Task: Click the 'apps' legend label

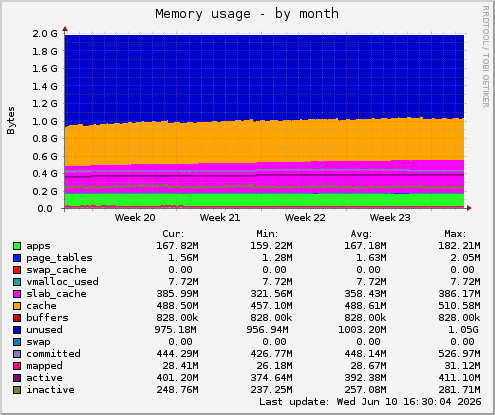Action: [x=39, y=246]
